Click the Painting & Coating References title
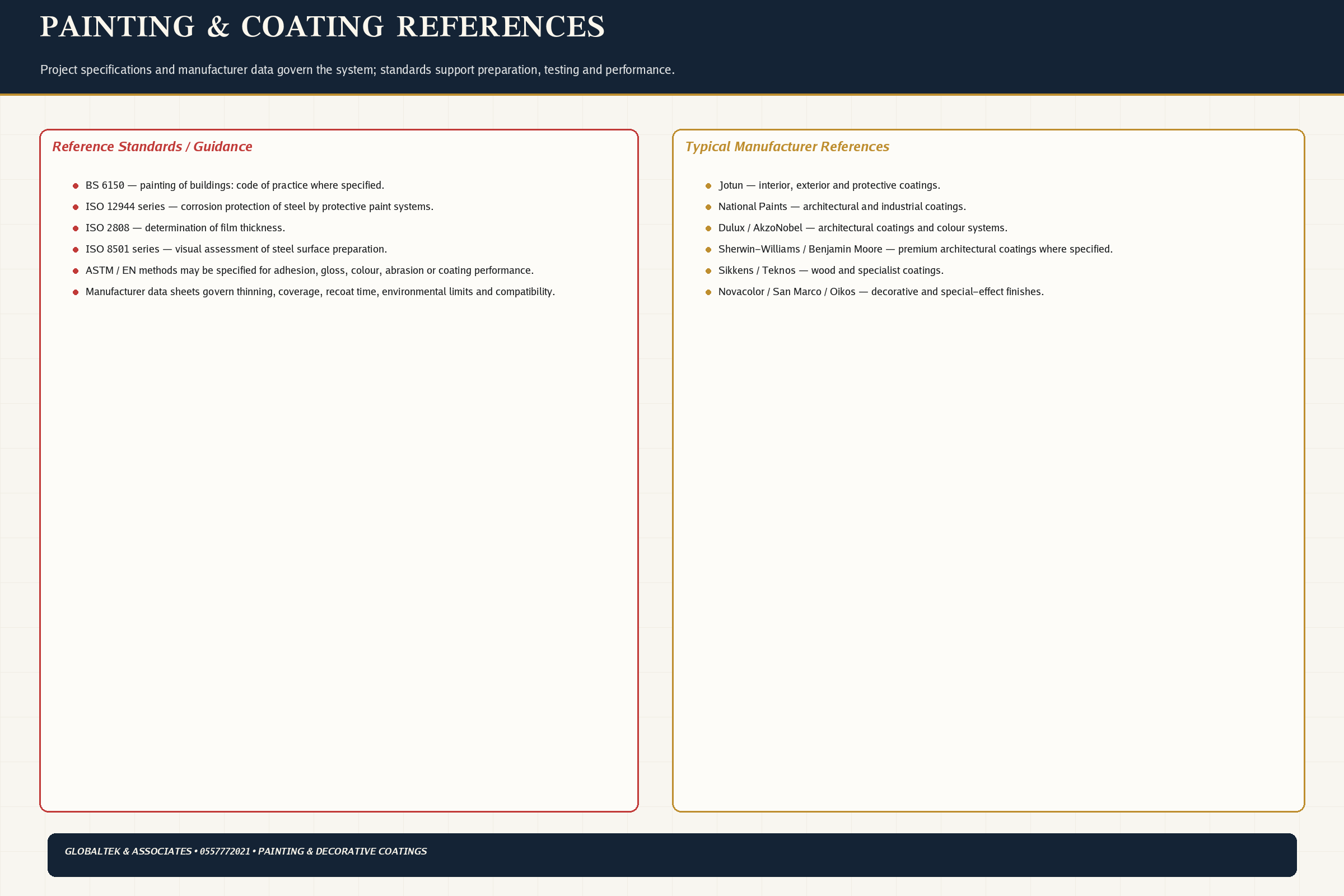The width and height of the screenshot is (1344, 896). [323, 27]
